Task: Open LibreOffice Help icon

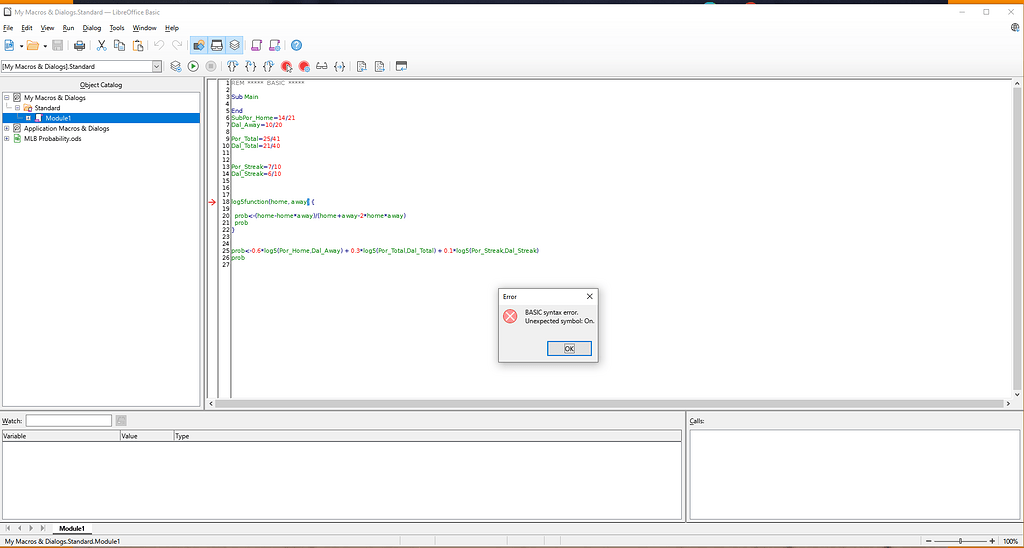Action: (296, 45)
